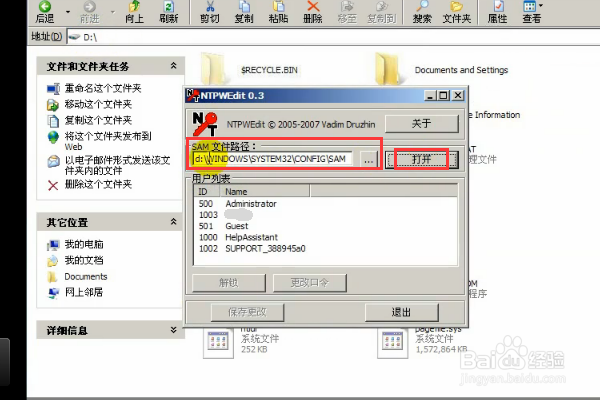The width and height of the screenshot is (600, 400).
Task: Click the Up (向上) folder icon
Action: 134,11
